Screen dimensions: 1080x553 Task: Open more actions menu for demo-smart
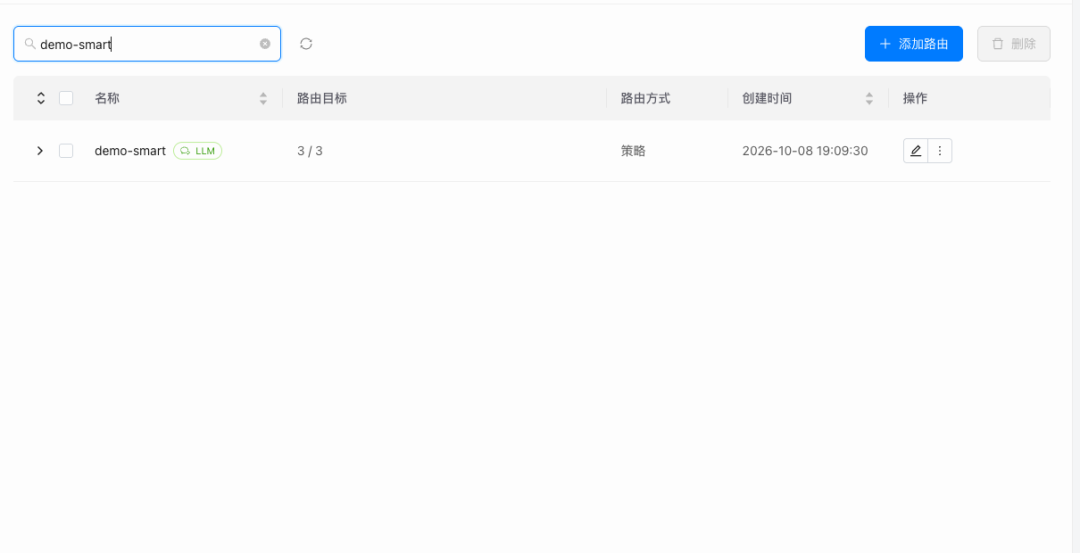click(940, 151)
